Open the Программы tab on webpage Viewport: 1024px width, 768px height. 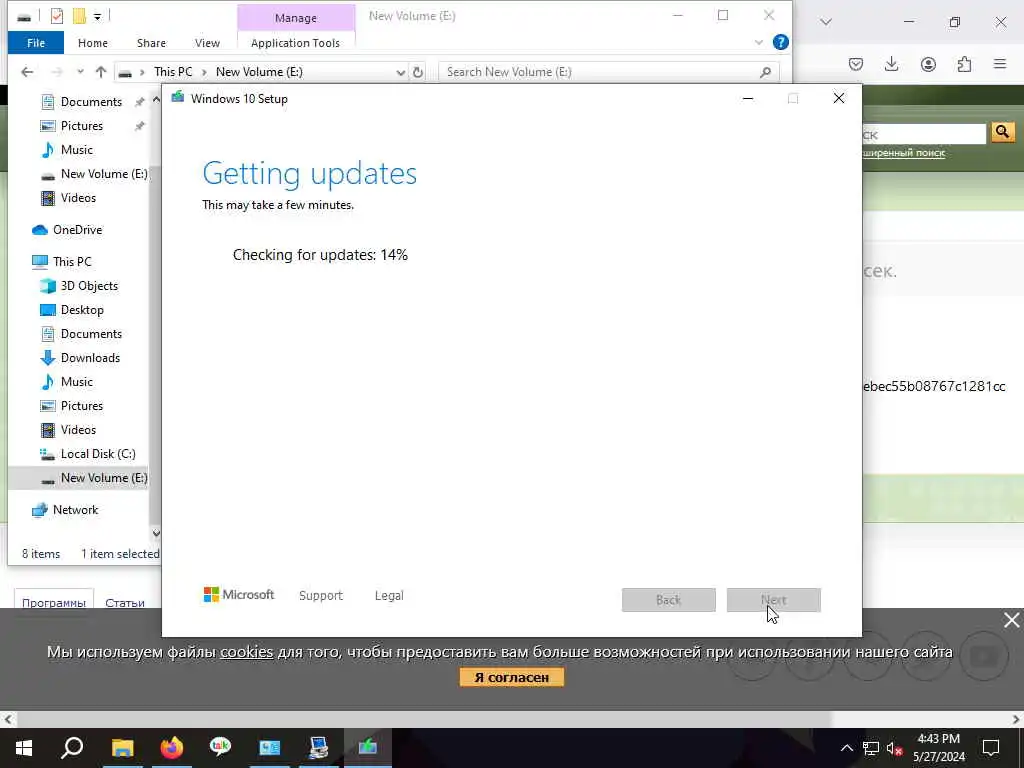[x=54, y=602]
